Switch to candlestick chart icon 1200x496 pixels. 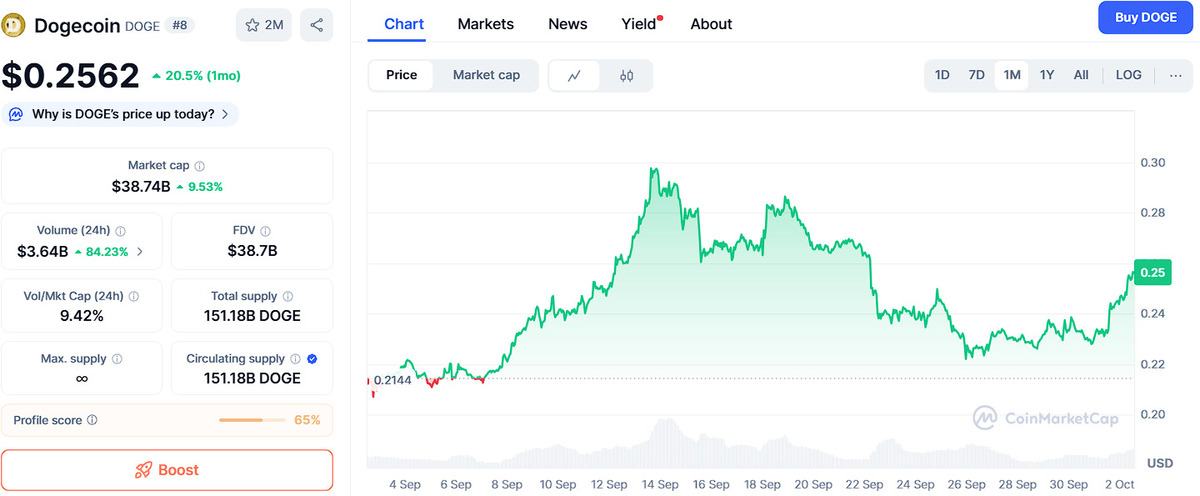(627, 76)
